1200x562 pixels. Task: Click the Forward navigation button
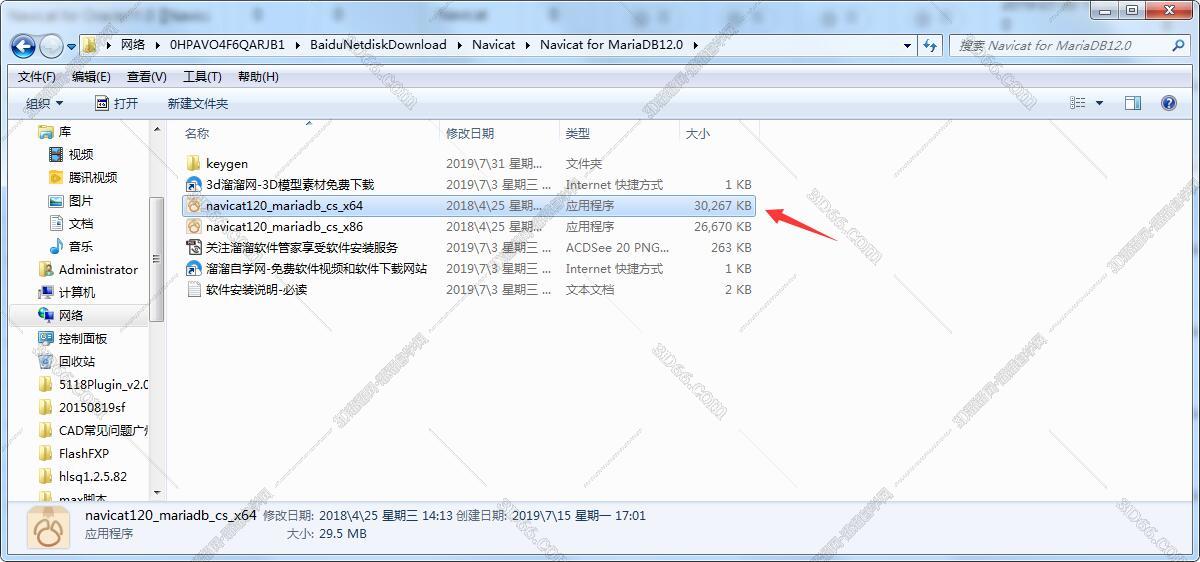pos(51,45)
